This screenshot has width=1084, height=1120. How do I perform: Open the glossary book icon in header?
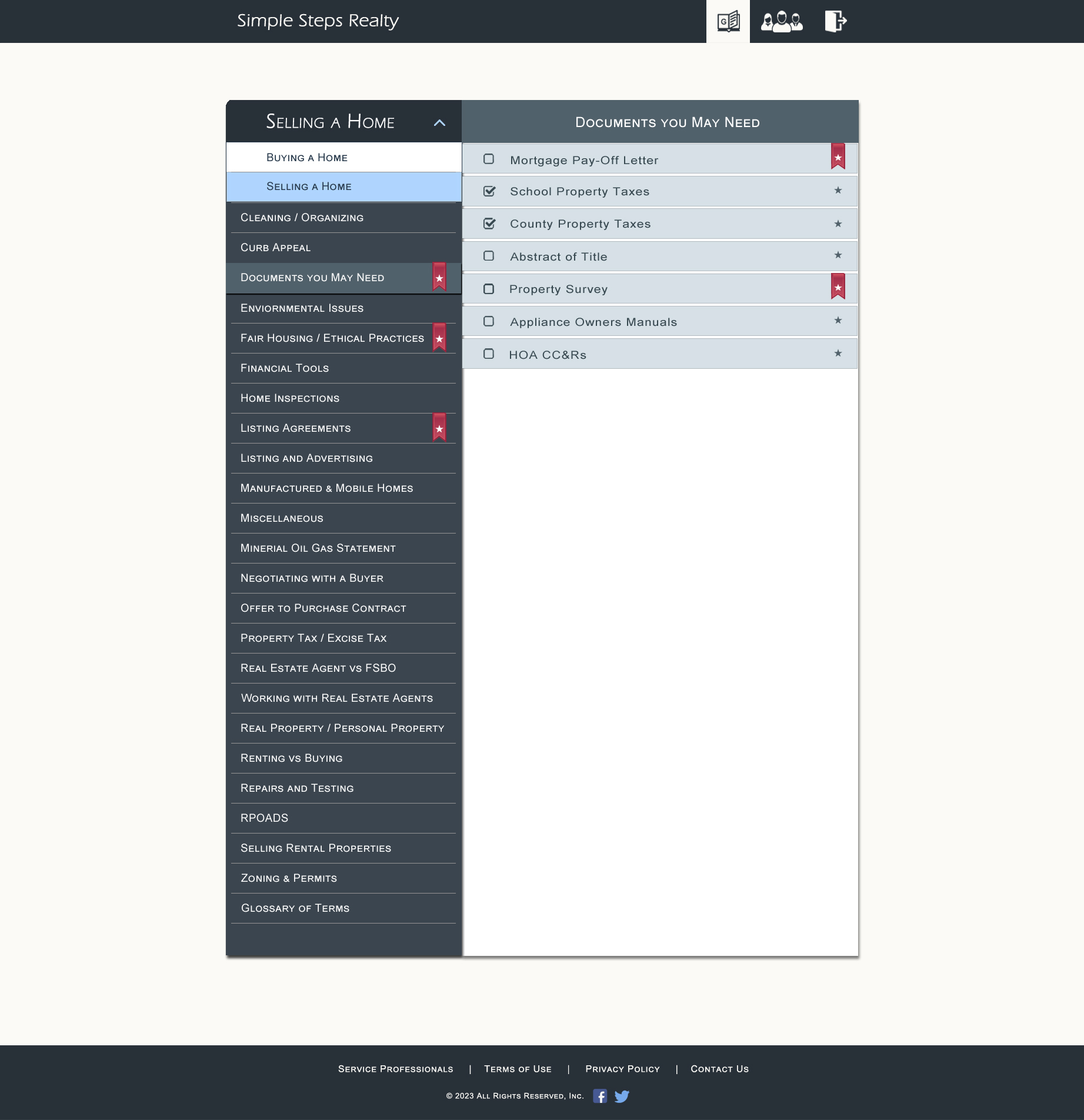(728, 22)
